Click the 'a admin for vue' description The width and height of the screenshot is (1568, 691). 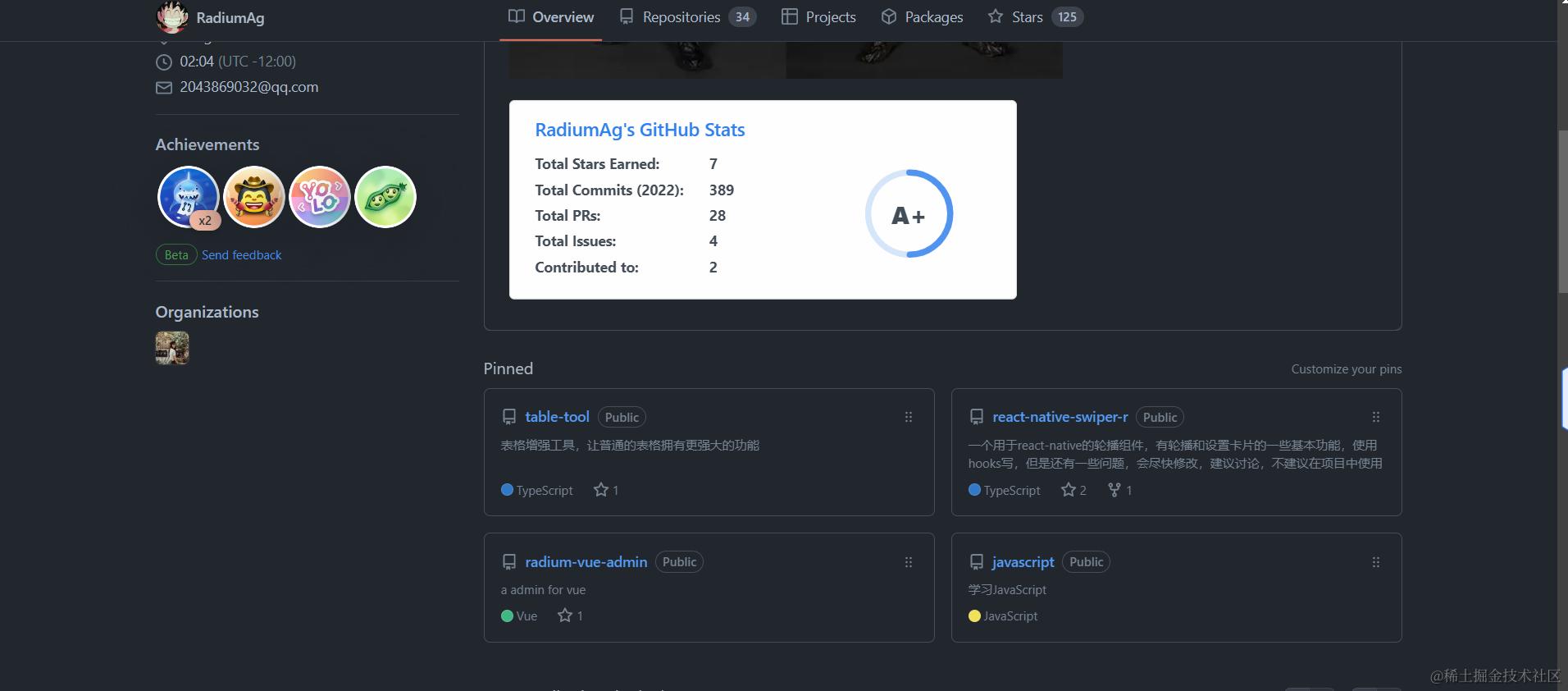coord(543,590)
